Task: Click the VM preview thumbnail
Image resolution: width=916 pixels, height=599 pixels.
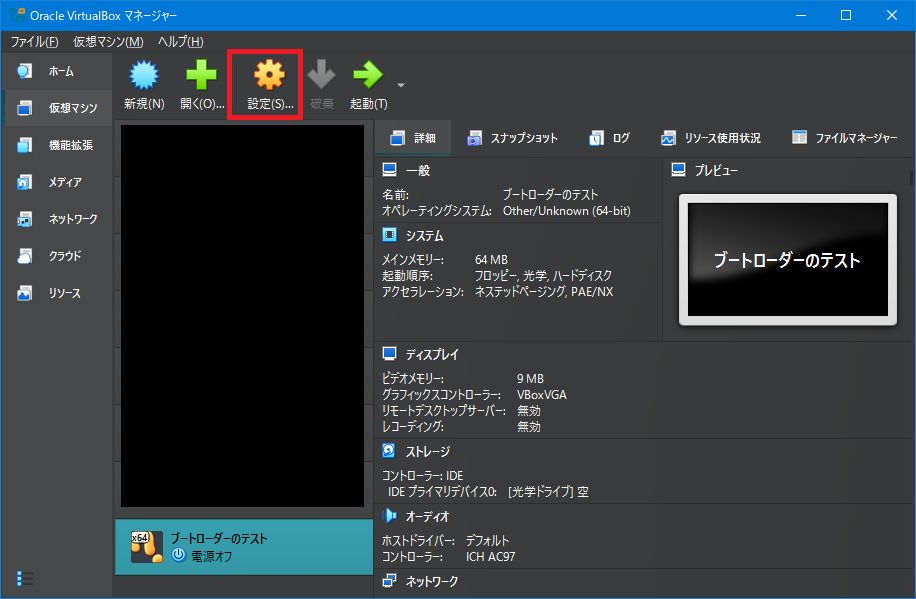Action: [x=787, y=259]
